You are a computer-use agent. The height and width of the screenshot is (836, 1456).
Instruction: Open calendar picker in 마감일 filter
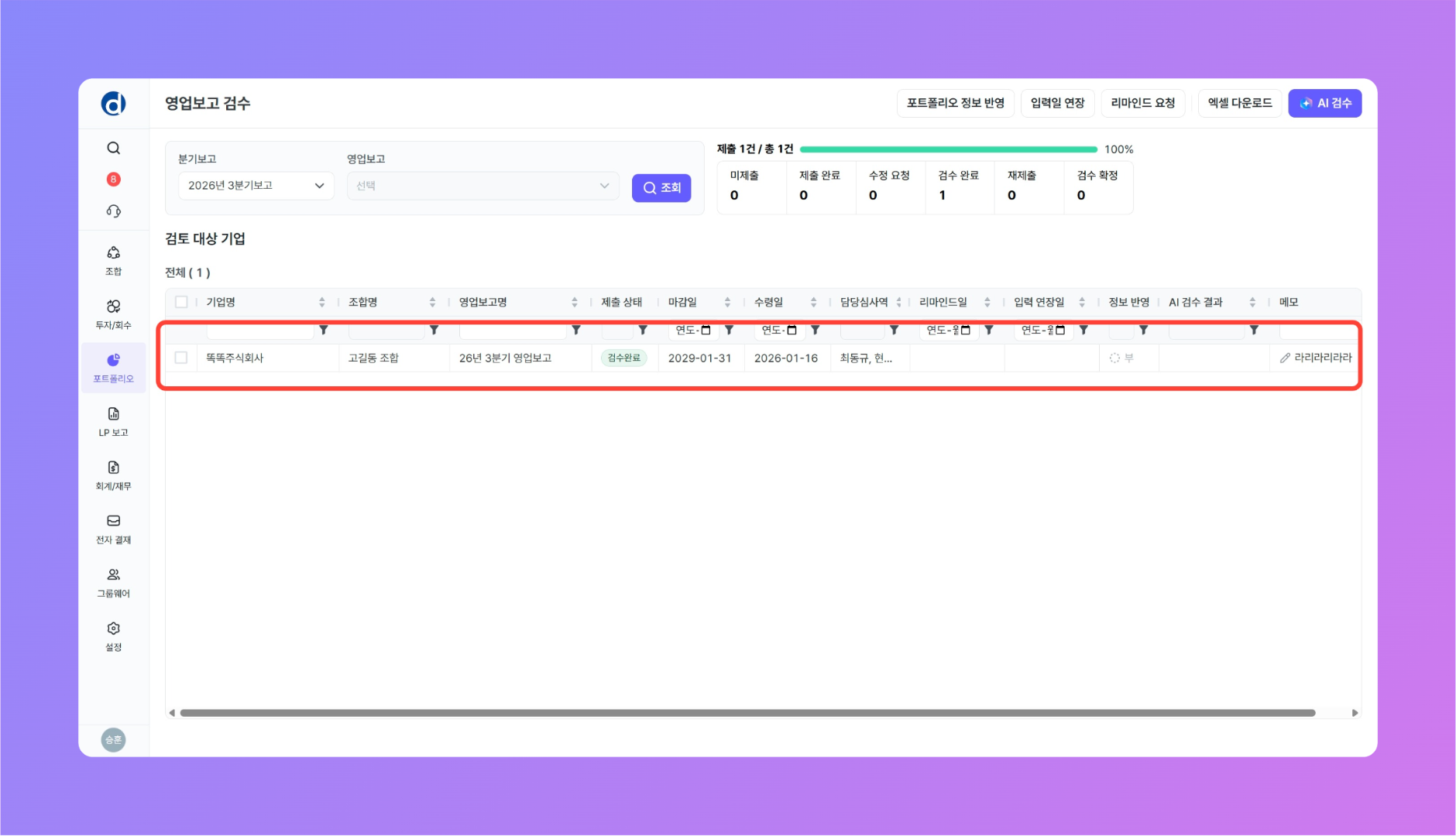(x=706, y=331)
